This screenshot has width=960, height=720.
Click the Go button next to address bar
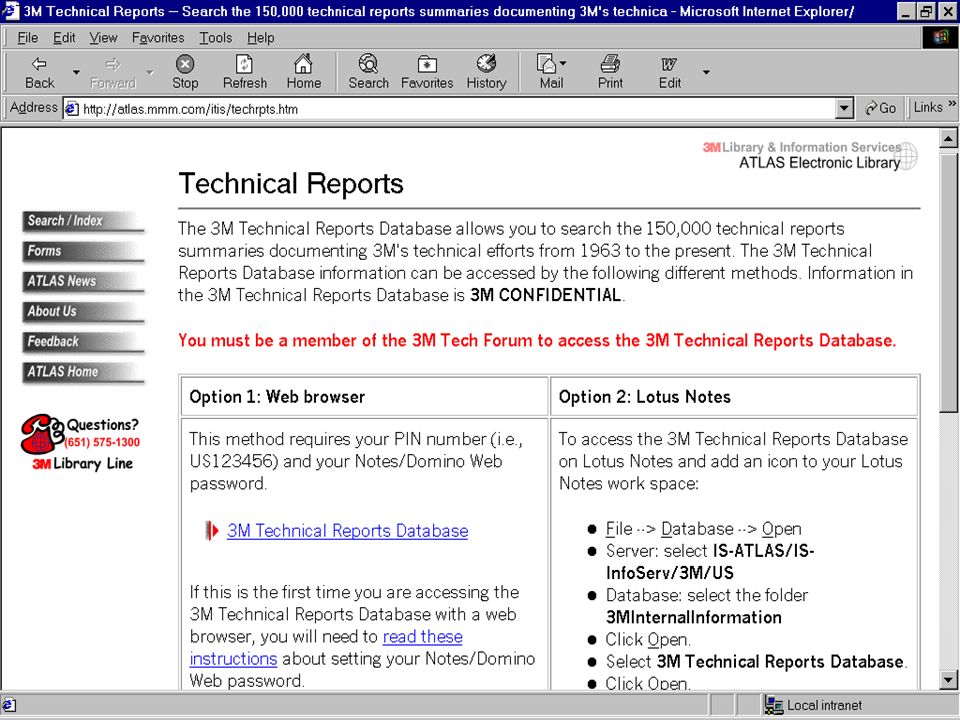tap(880, 108)
